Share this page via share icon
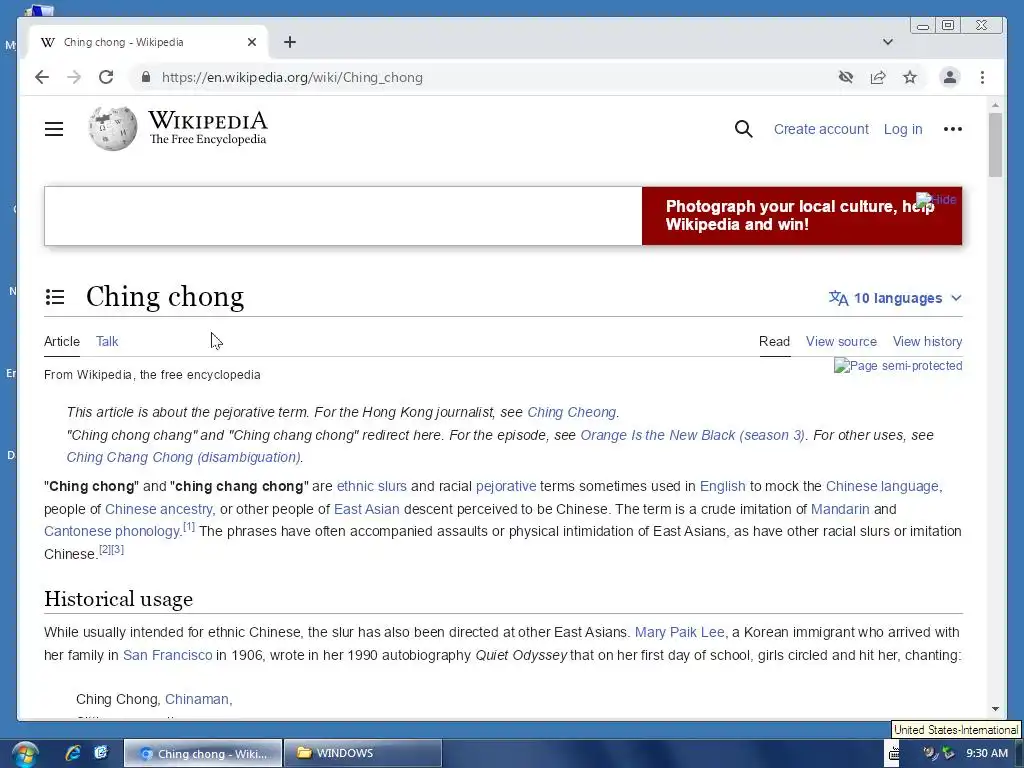Screen dimensions: 1024x768 878,77
